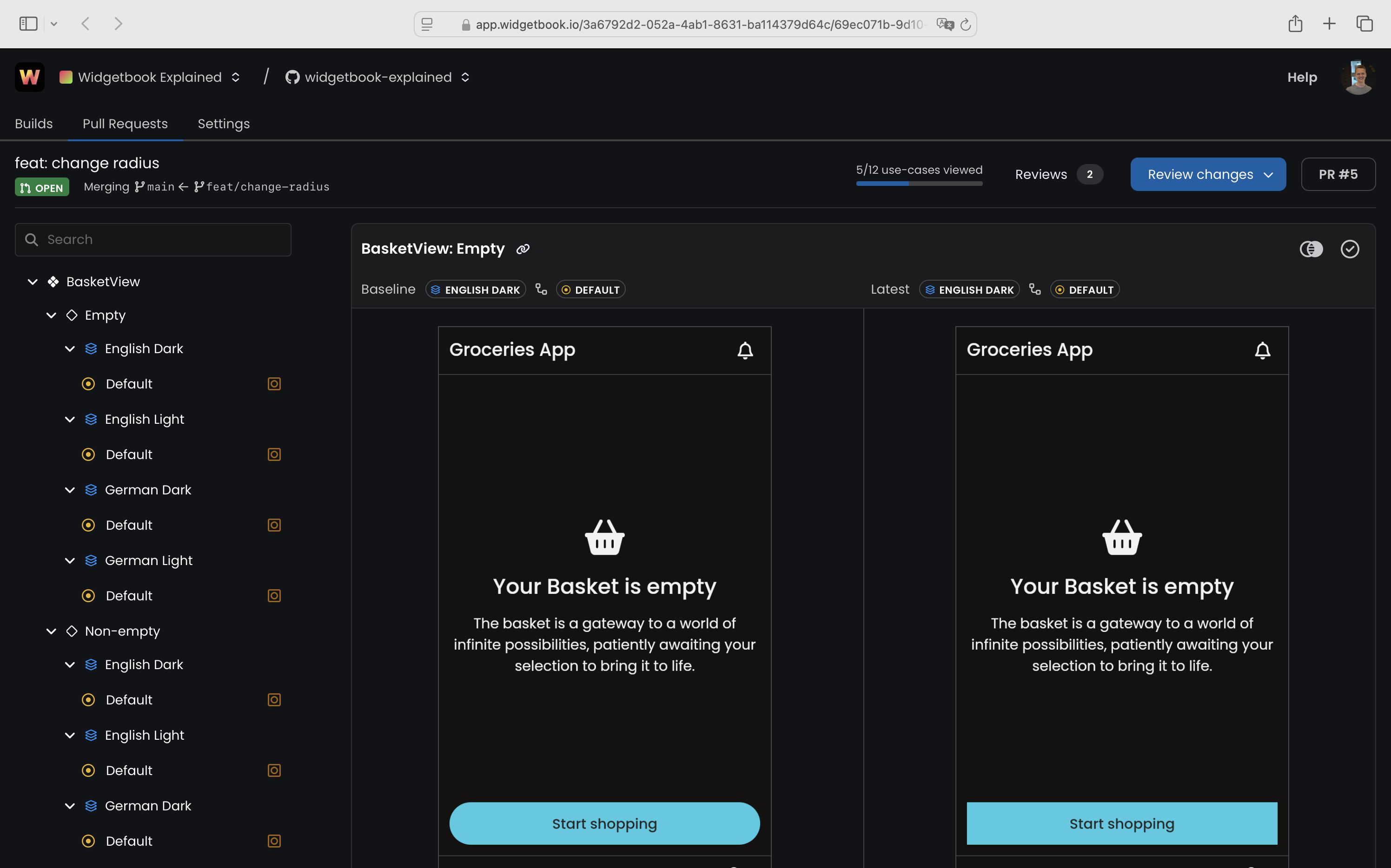Click the Search input field
Image resolution: width=1391 pixels, height=868 pixels.
tap(153, 240)
